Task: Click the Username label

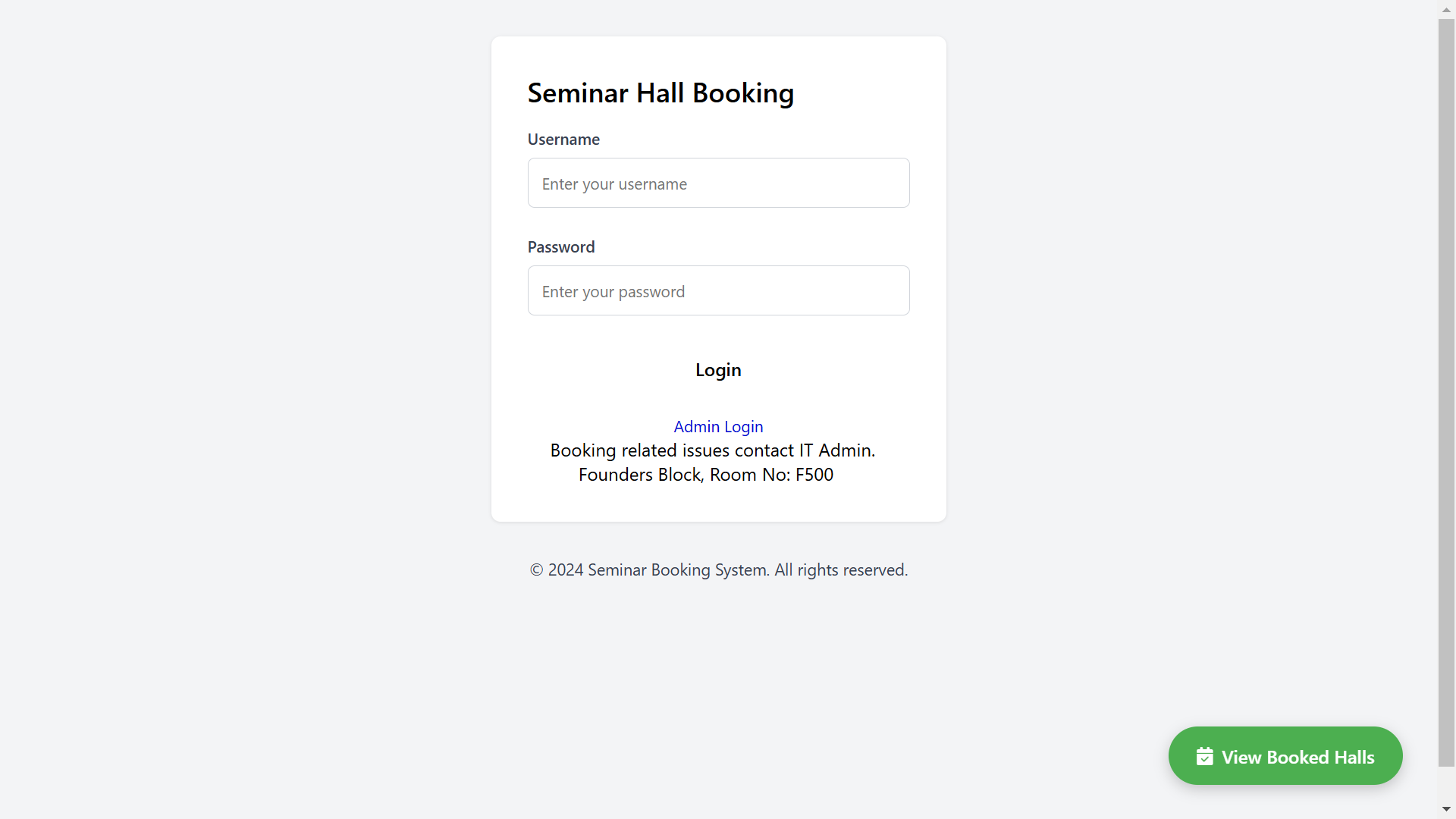Action: 563,140
